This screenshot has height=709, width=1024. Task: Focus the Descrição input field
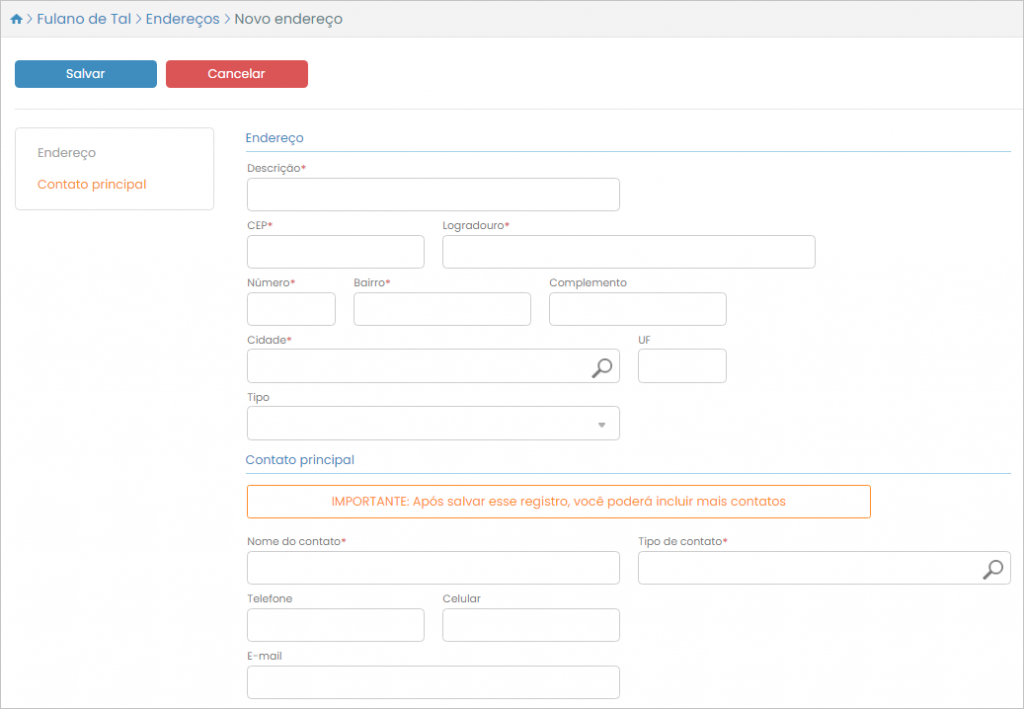pos(433,195)
